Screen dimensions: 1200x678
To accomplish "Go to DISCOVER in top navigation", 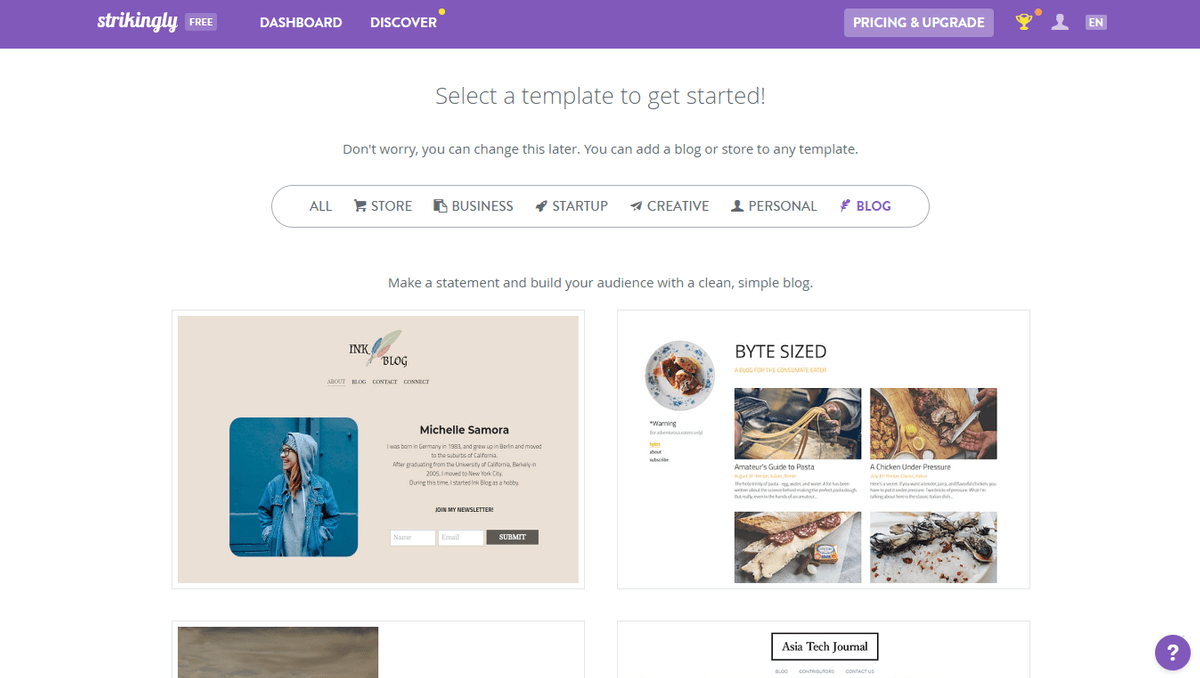I will pyautogui.click(x=403, y=22).
